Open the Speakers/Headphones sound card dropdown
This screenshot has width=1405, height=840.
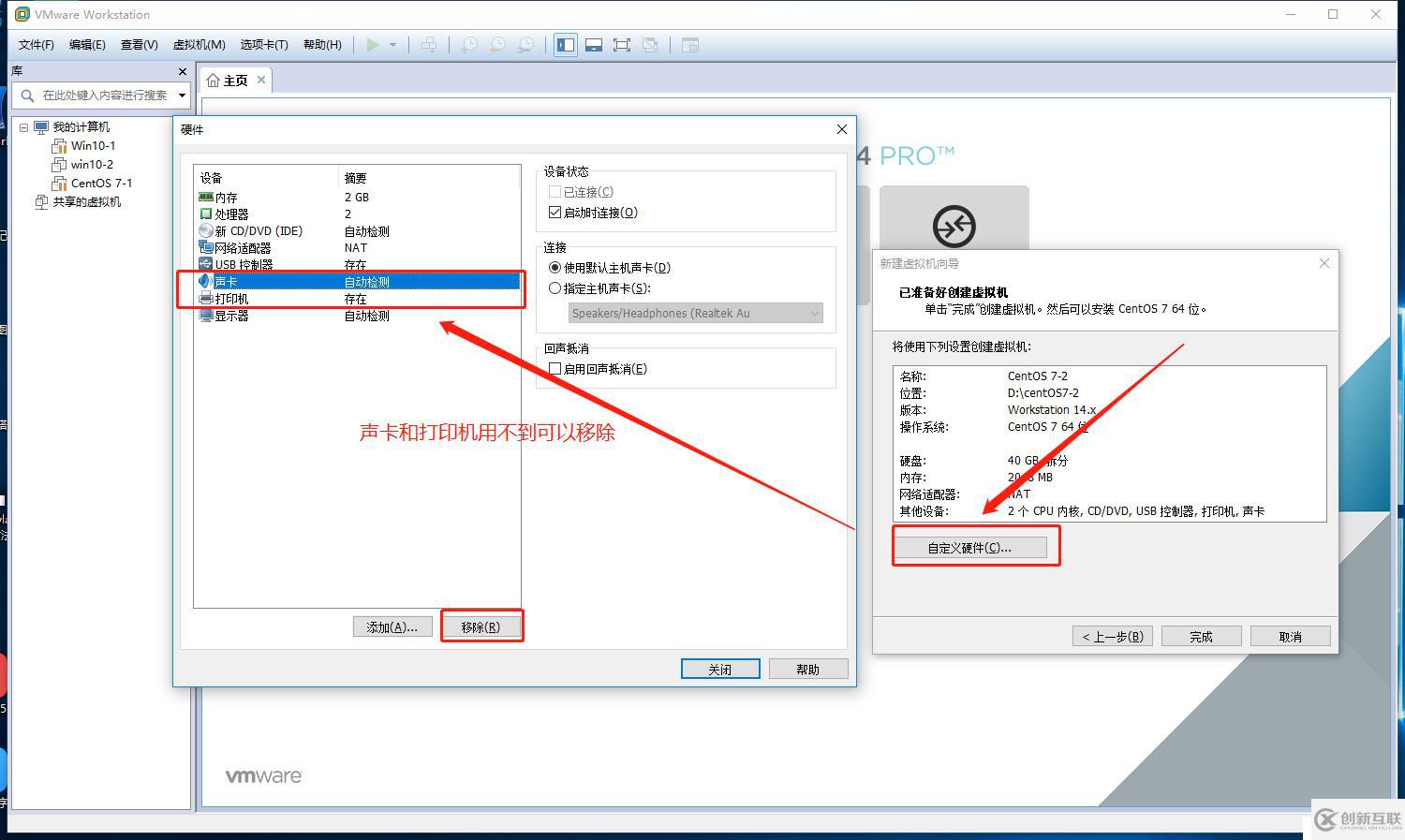[x=695, y=314]
